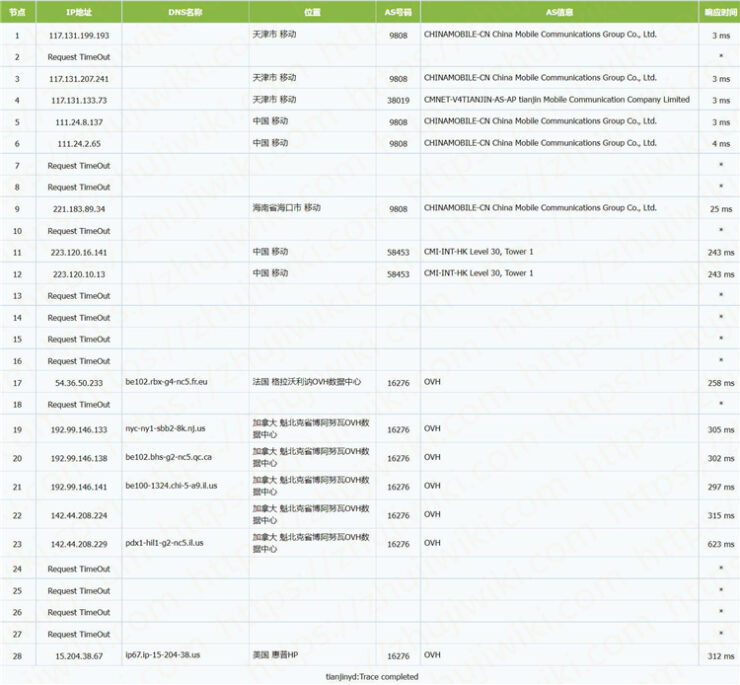Click location 美国 惠普HP
740x685 pixels.
click(x=275, y=655)
